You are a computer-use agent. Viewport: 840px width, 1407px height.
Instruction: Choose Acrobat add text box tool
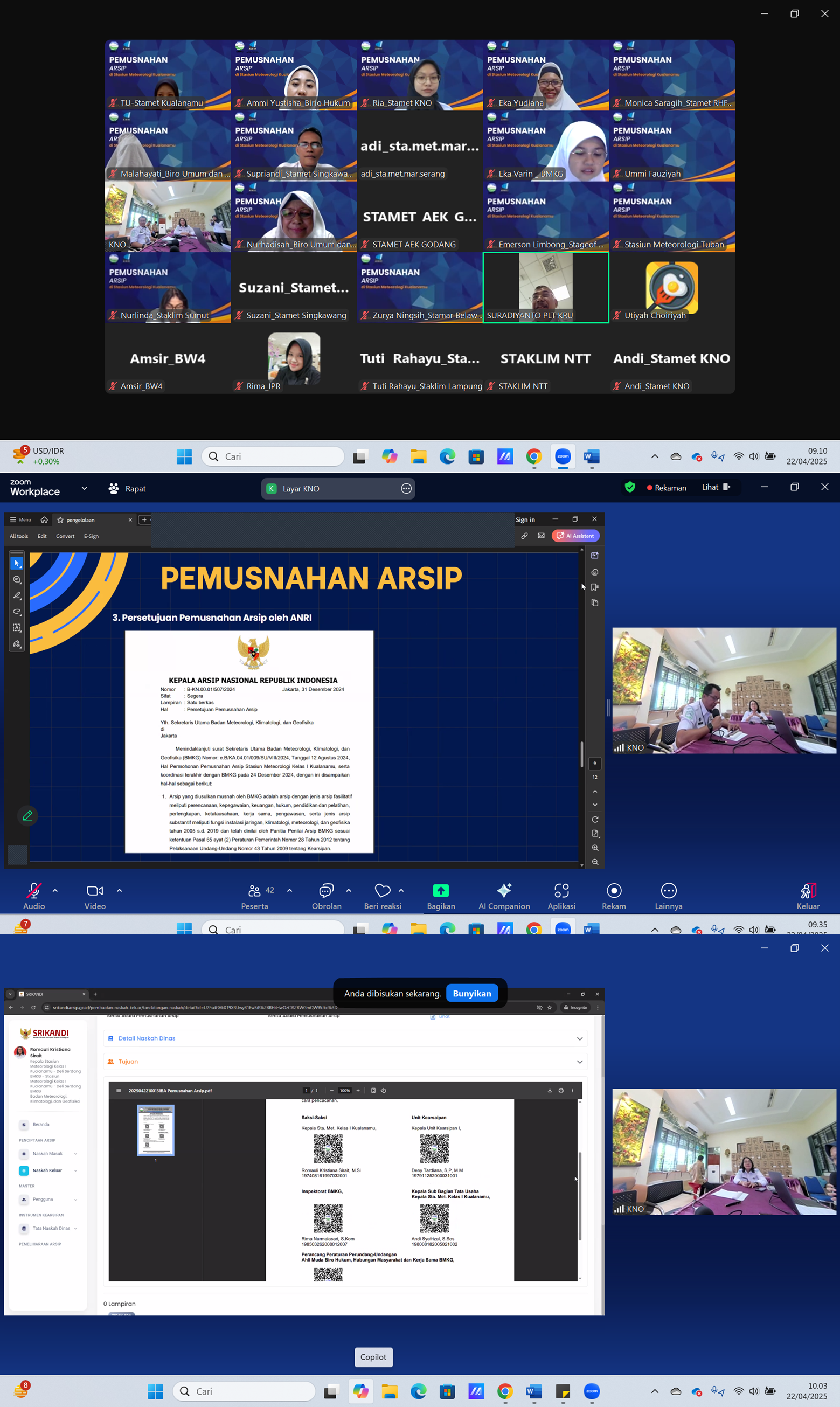[x=17, y=628]
